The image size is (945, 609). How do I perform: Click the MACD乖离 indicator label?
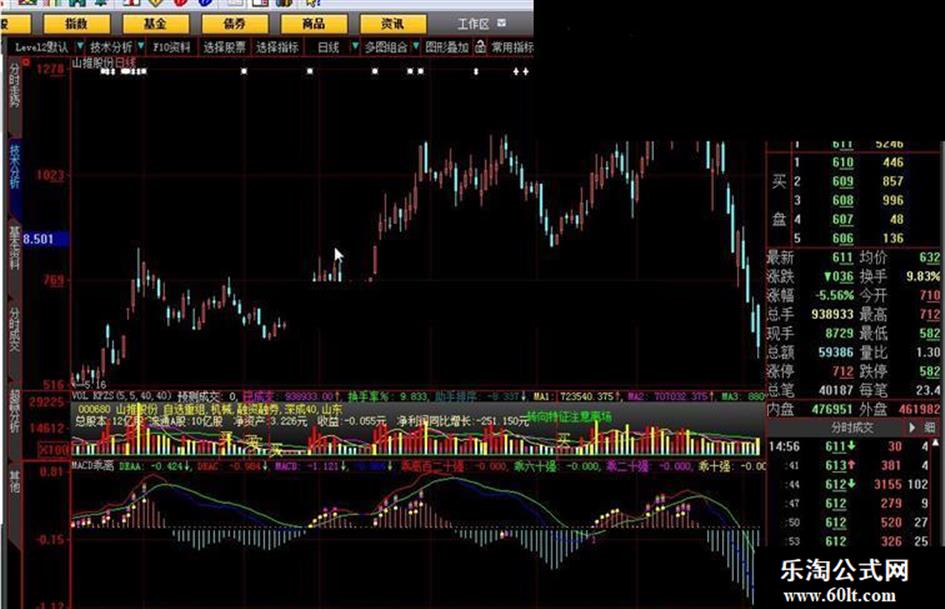93,465
